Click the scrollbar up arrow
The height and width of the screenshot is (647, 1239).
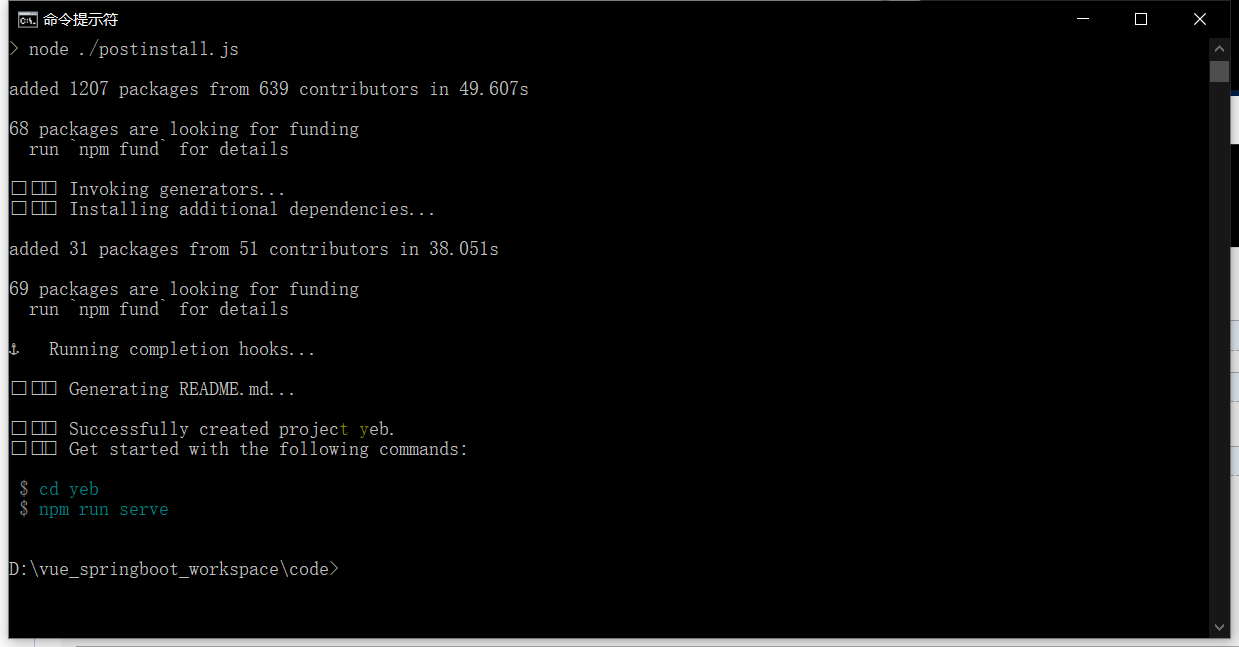pyautogui.click(x=1219, y=49)
